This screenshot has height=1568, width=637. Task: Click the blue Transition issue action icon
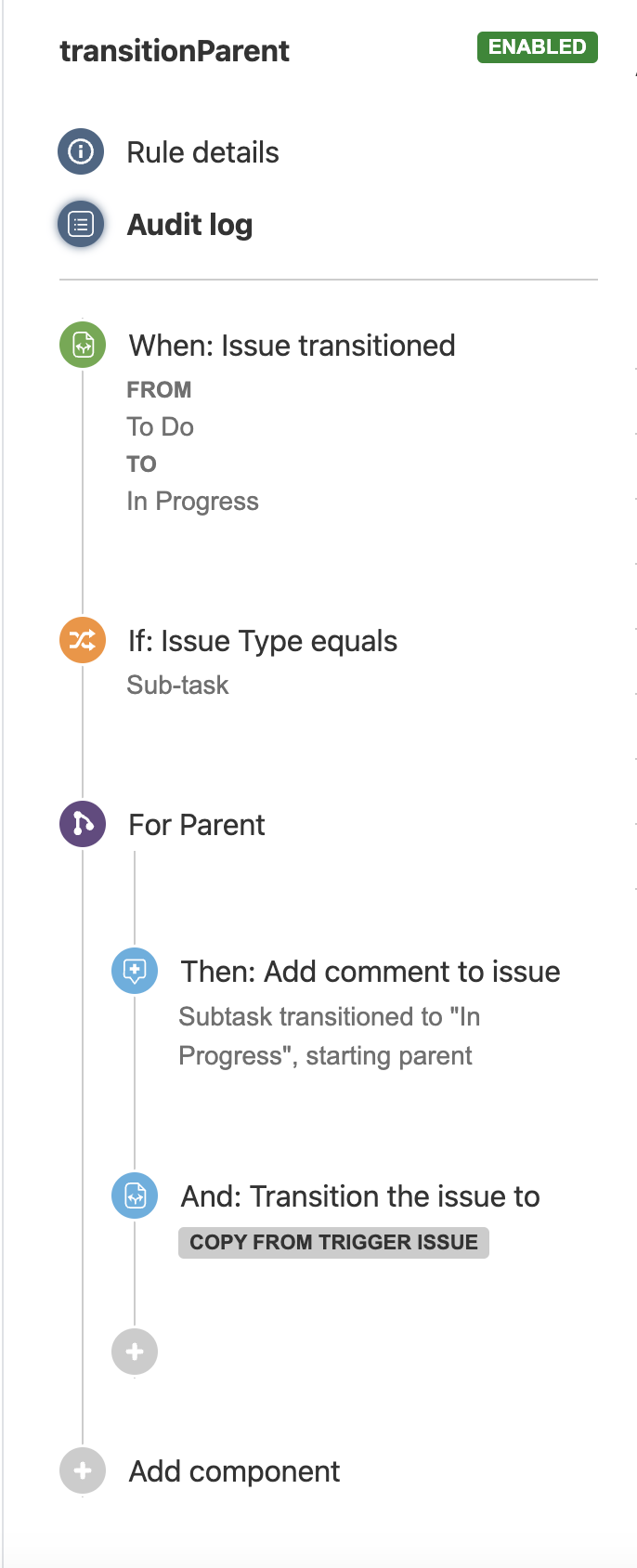(x=135, y=1196)
